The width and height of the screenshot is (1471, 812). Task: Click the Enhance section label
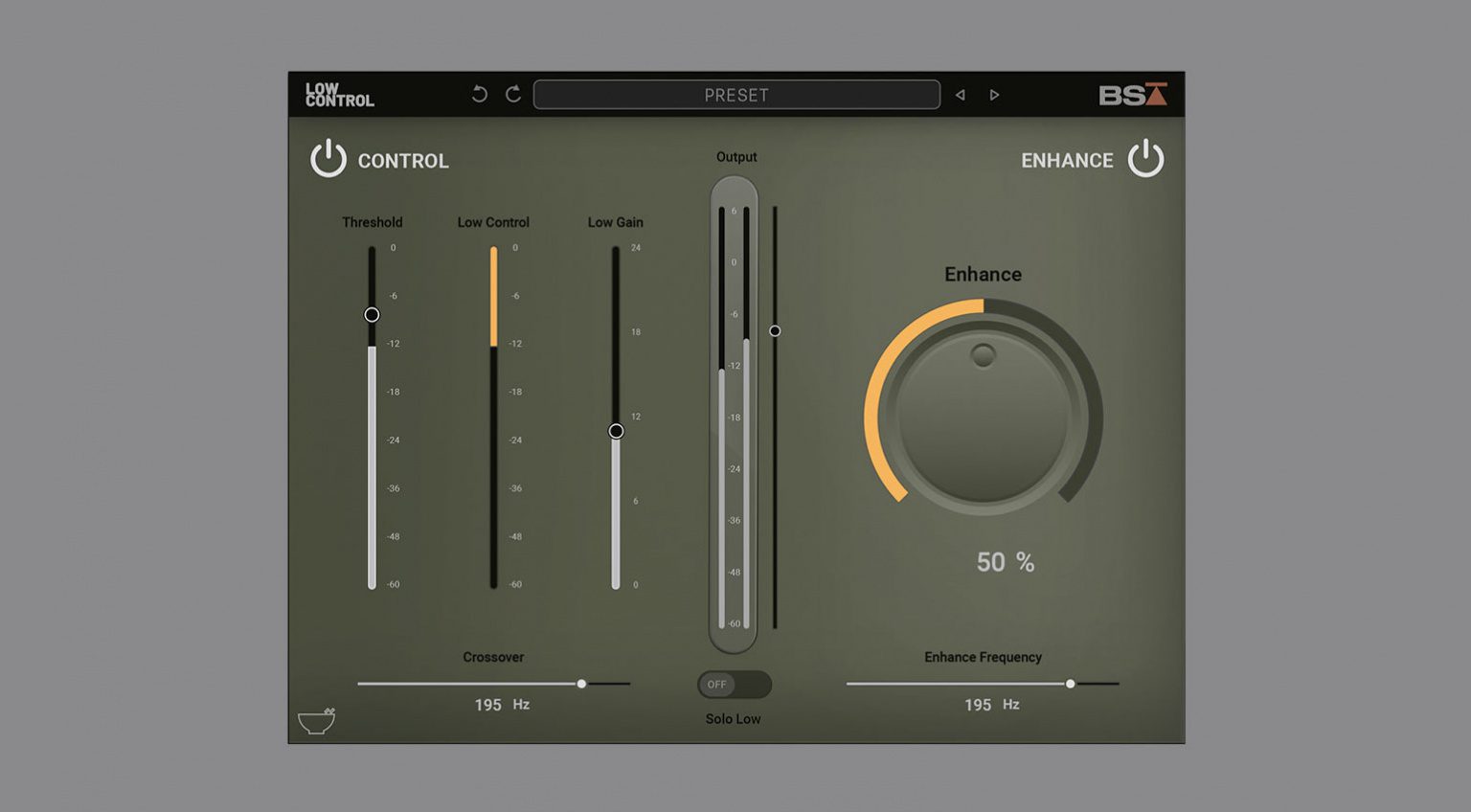pos(983,274)
